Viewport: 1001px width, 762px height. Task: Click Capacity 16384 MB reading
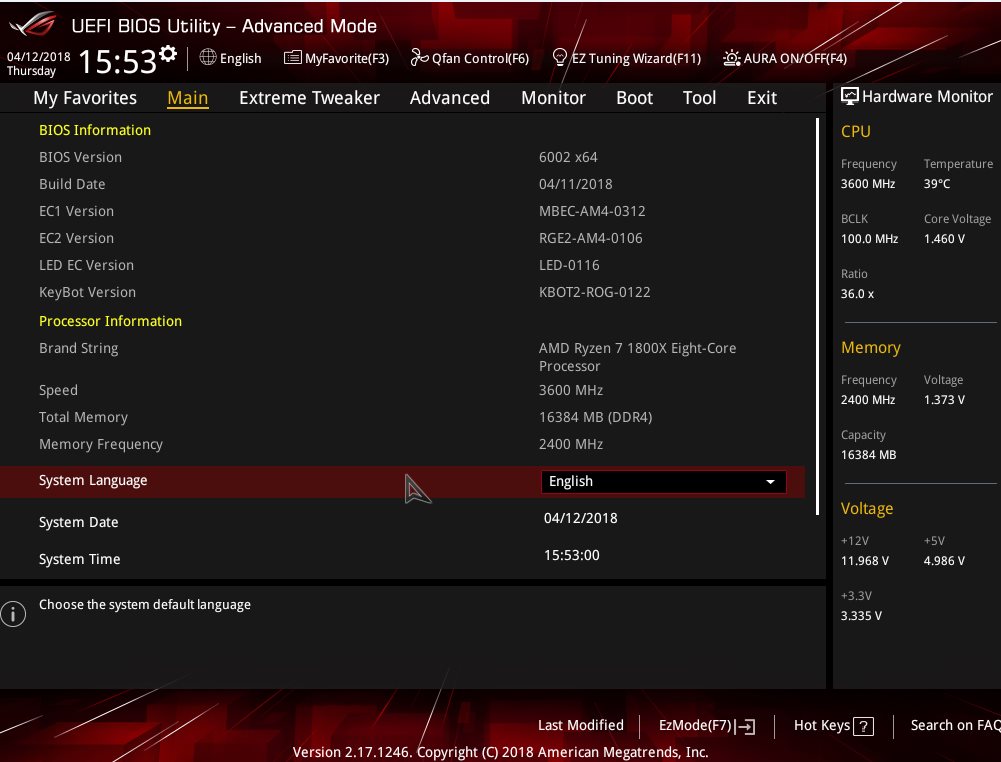point(868,454)
